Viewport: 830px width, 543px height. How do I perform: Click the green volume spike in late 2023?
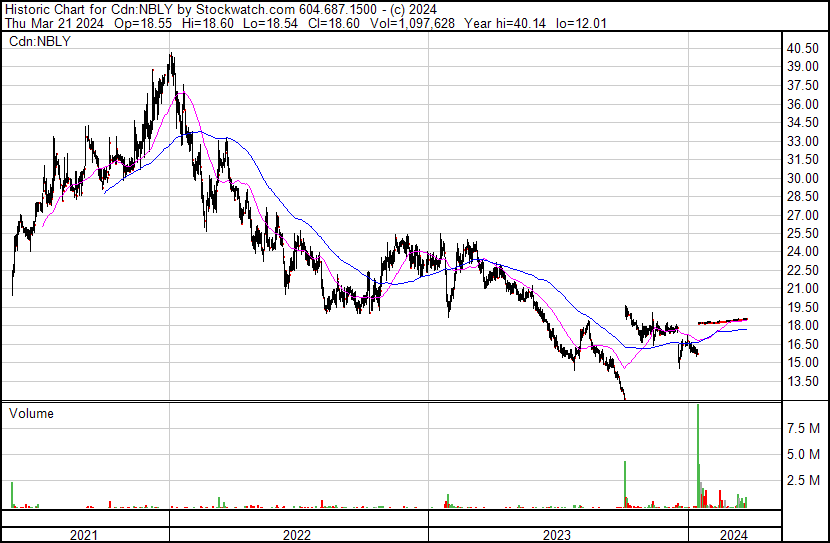[x=625, y=484]
